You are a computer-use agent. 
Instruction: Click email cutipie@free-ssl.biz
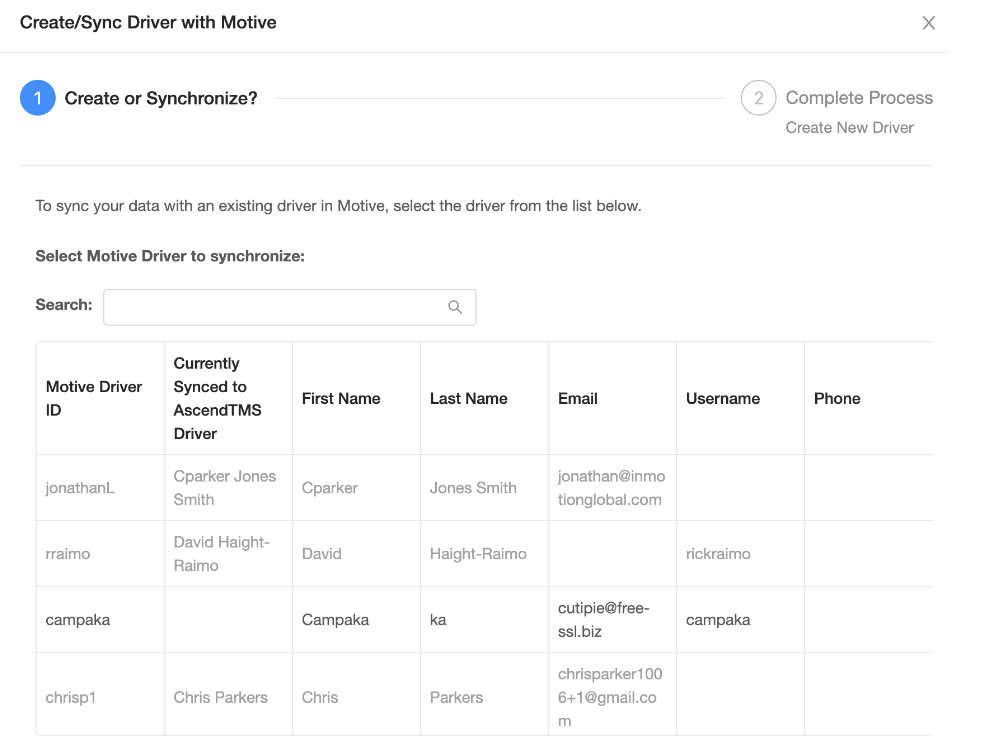[x=604, y=620]
